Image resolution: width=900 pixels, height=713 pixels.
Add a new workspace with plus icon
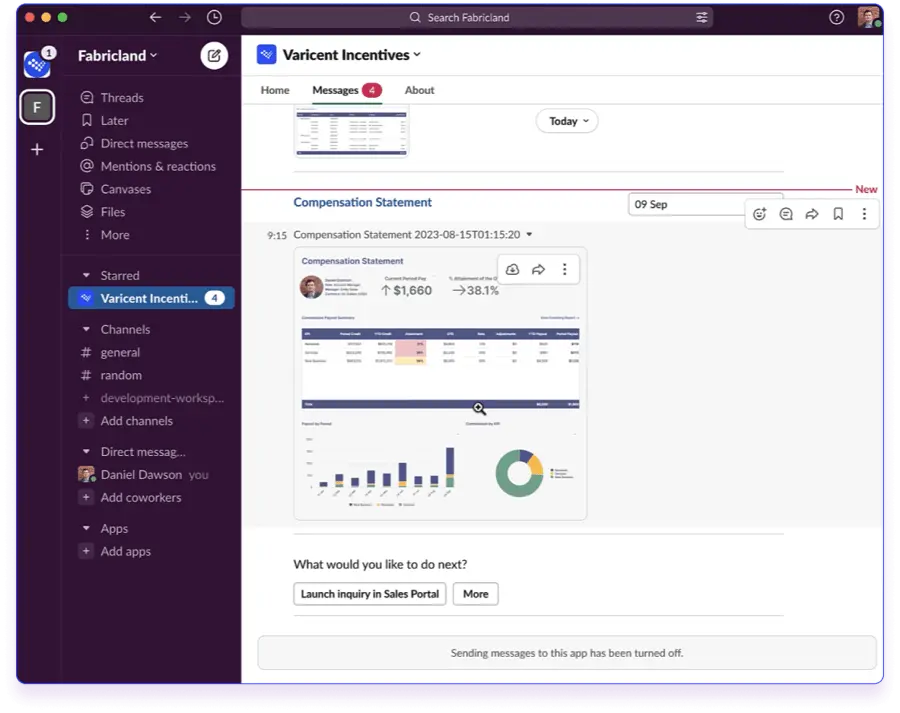[37, 150]
